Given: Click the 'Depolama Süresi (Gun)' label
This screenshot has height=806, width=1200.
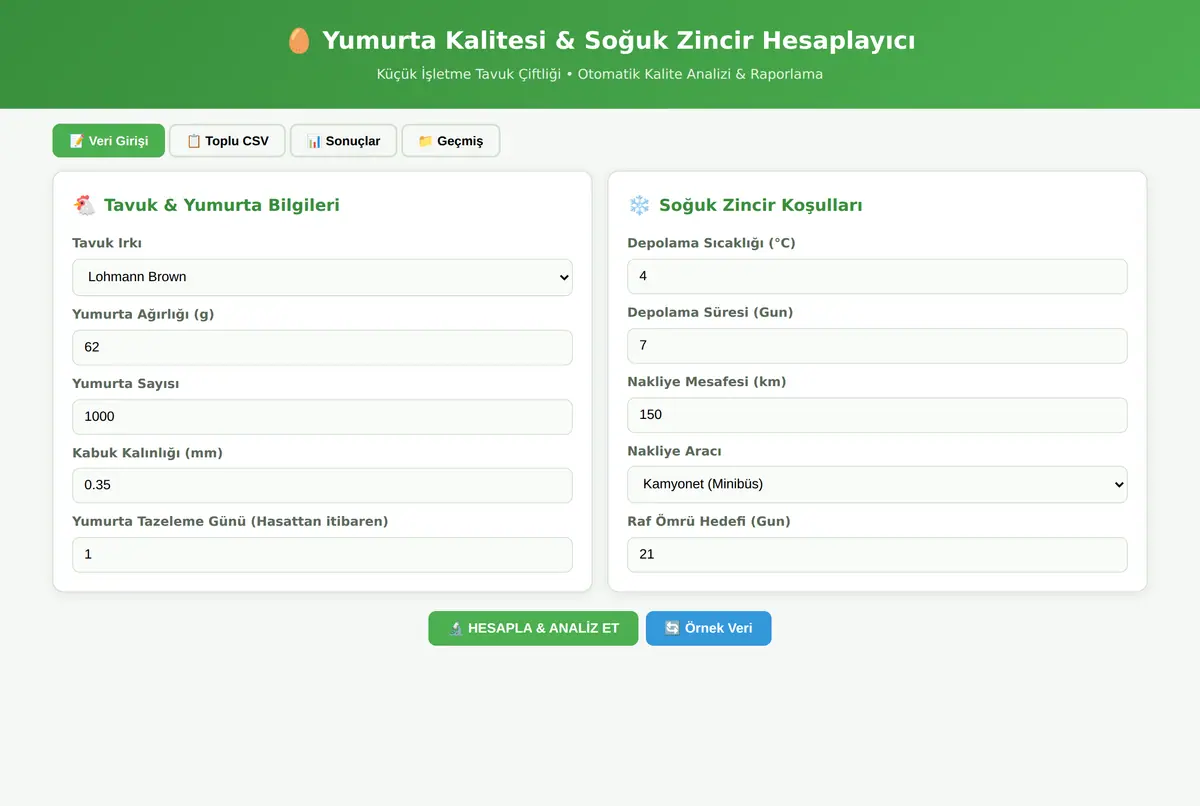Looking at the screenshot, I should [x=710, y=312].
